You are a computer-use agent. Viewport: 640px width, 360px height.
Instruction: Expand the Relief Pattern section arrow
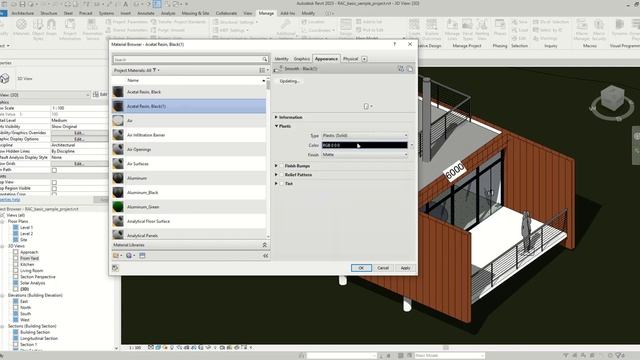tap(276, 175)
